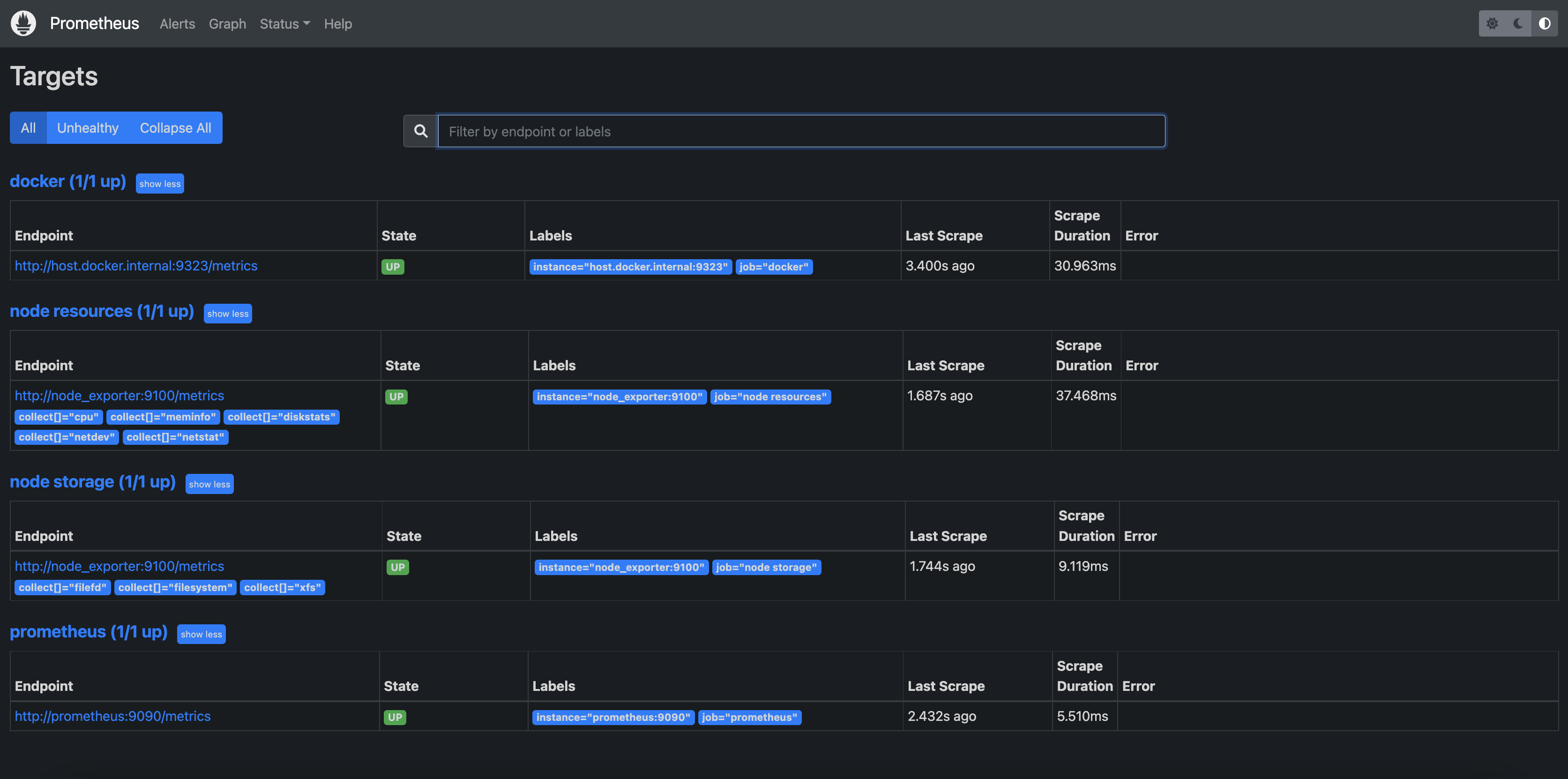This screenshot has width=1568, height=779.
Task: Switch to dark theme moon icon
Action: pyautogui.click(x=1518, y=24)
